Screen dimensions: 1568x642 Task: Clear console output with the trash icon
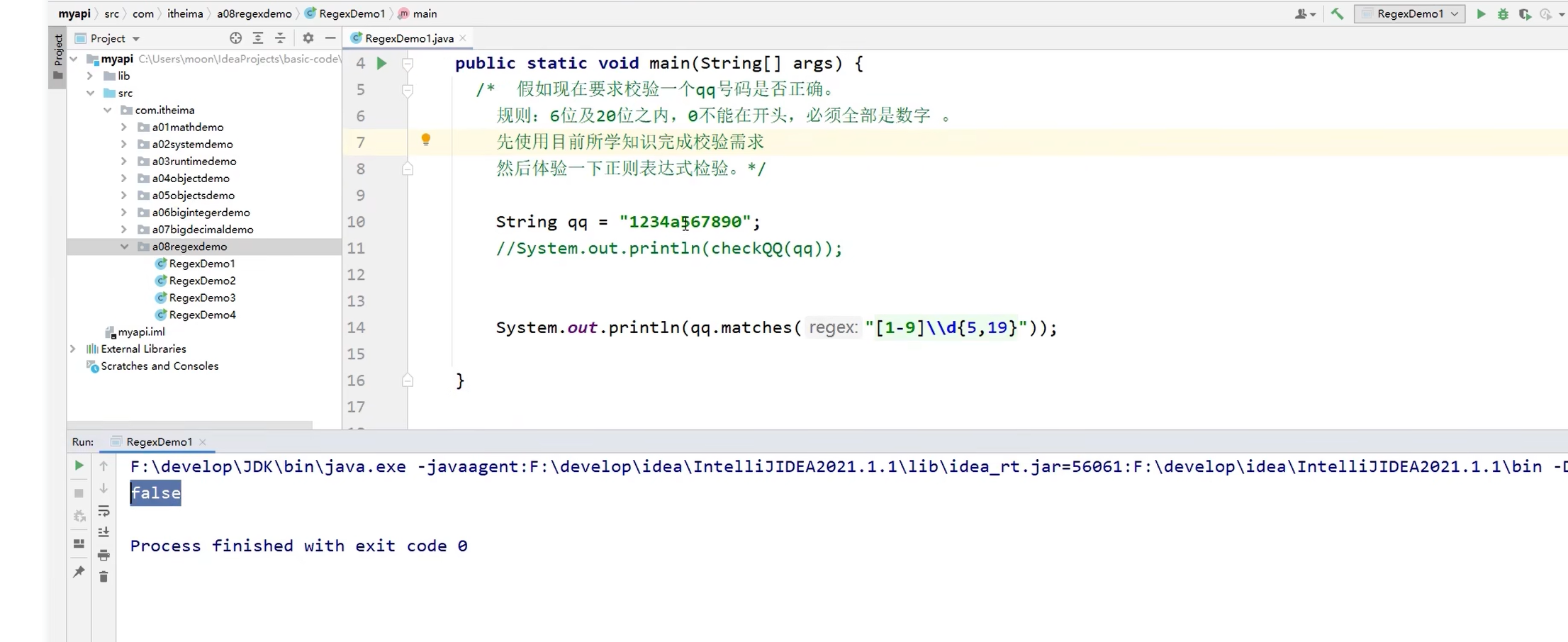point(103,577)
